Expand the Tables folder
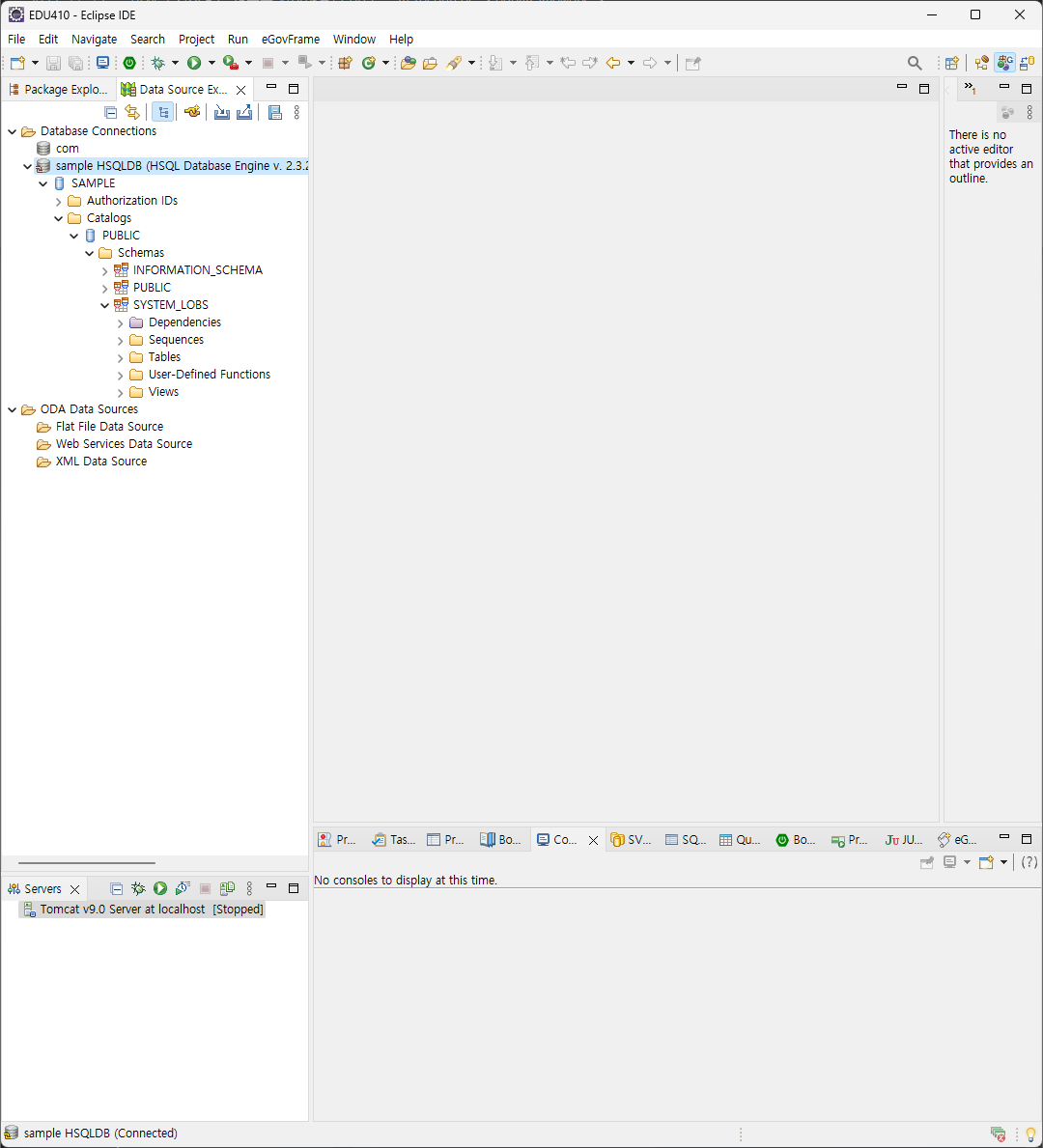 coord(120,358)
